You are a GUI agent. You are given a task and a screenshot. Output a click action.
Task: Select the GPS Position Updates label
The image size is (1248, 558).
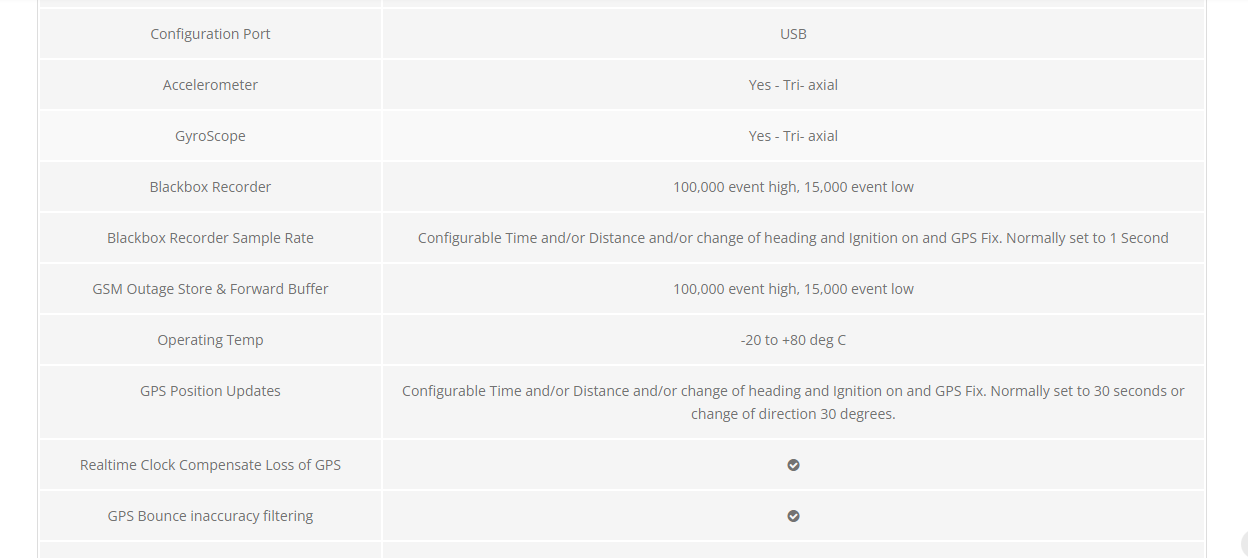(210, 391)
